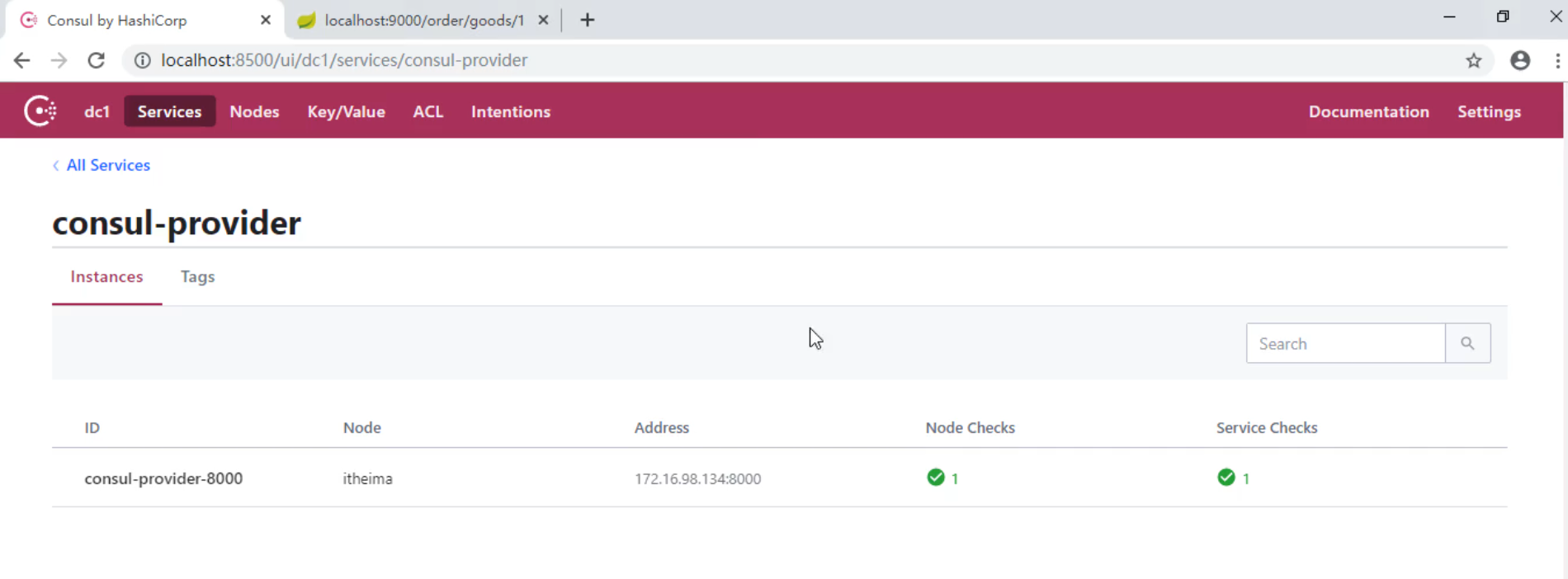
Task: Open the Services nav item
Action: point(169,111)
